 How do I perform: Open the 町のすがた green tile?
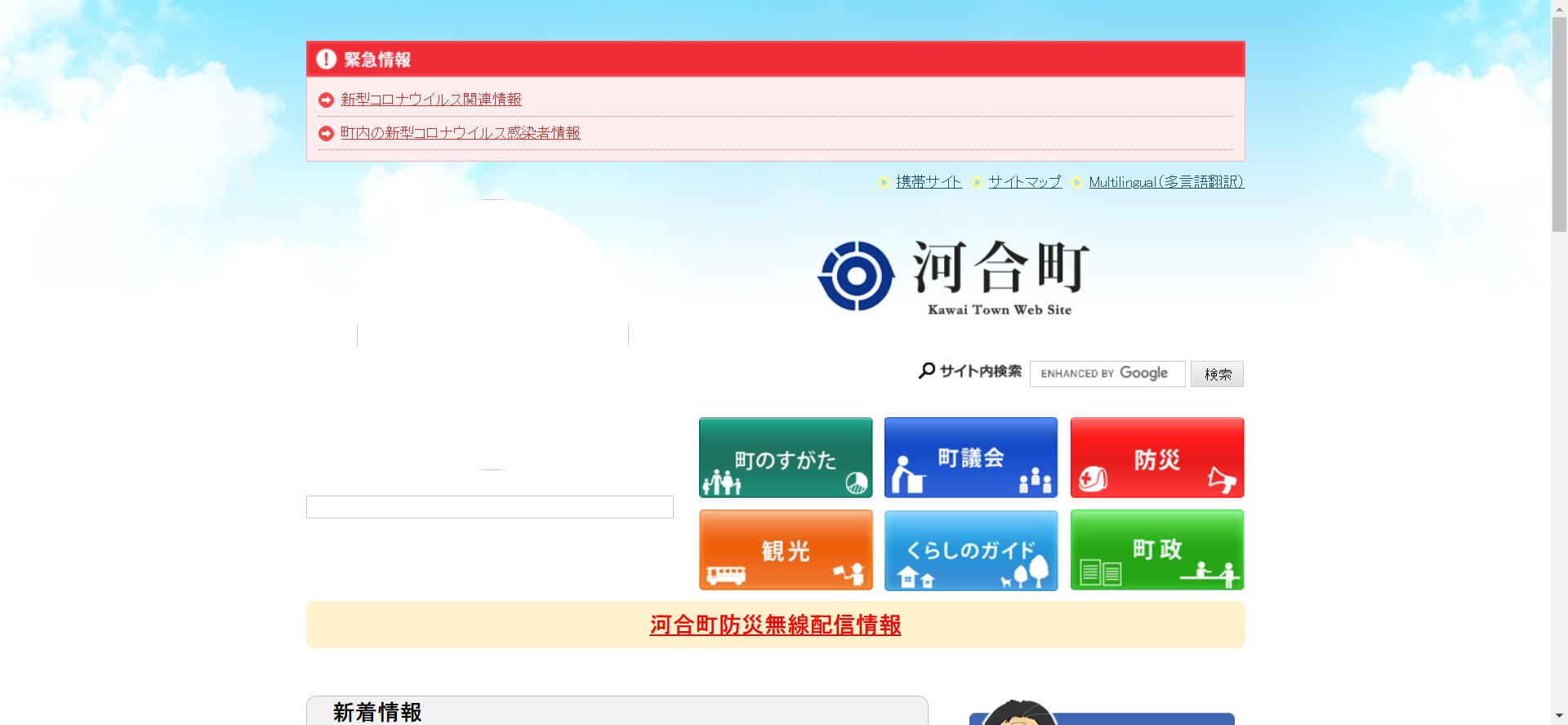(x=786, y=457)
